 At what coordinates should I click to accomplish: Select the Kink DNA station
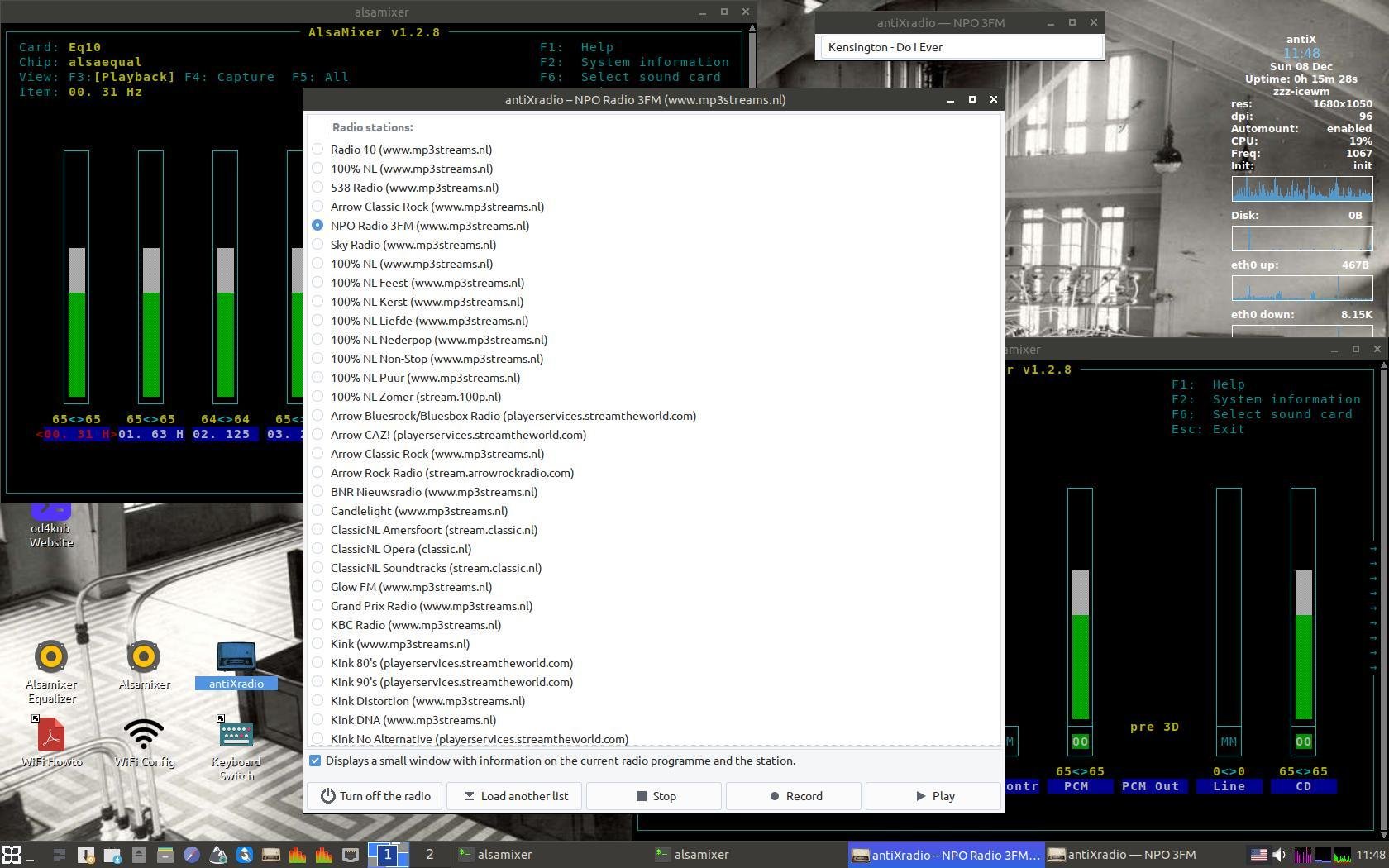pyautogui.click(x=317, y=720)
